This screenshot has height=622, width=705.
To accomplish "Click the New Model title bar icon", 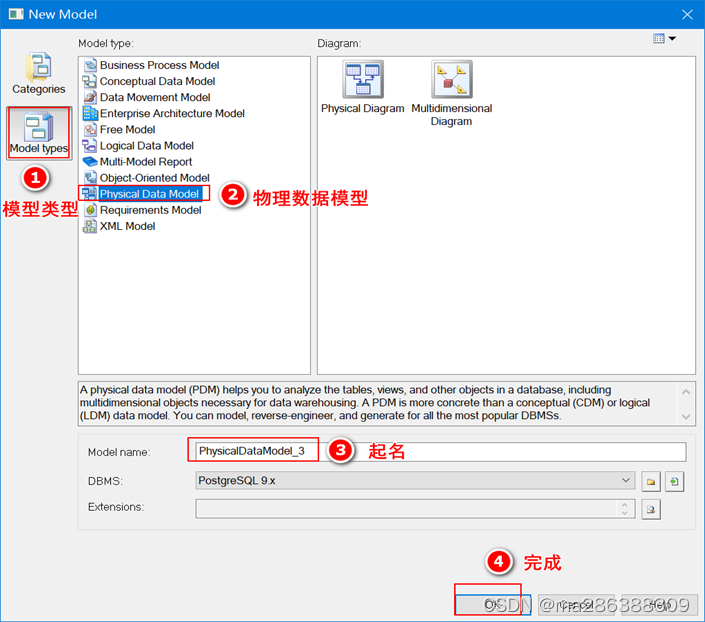I will point(16,14).
